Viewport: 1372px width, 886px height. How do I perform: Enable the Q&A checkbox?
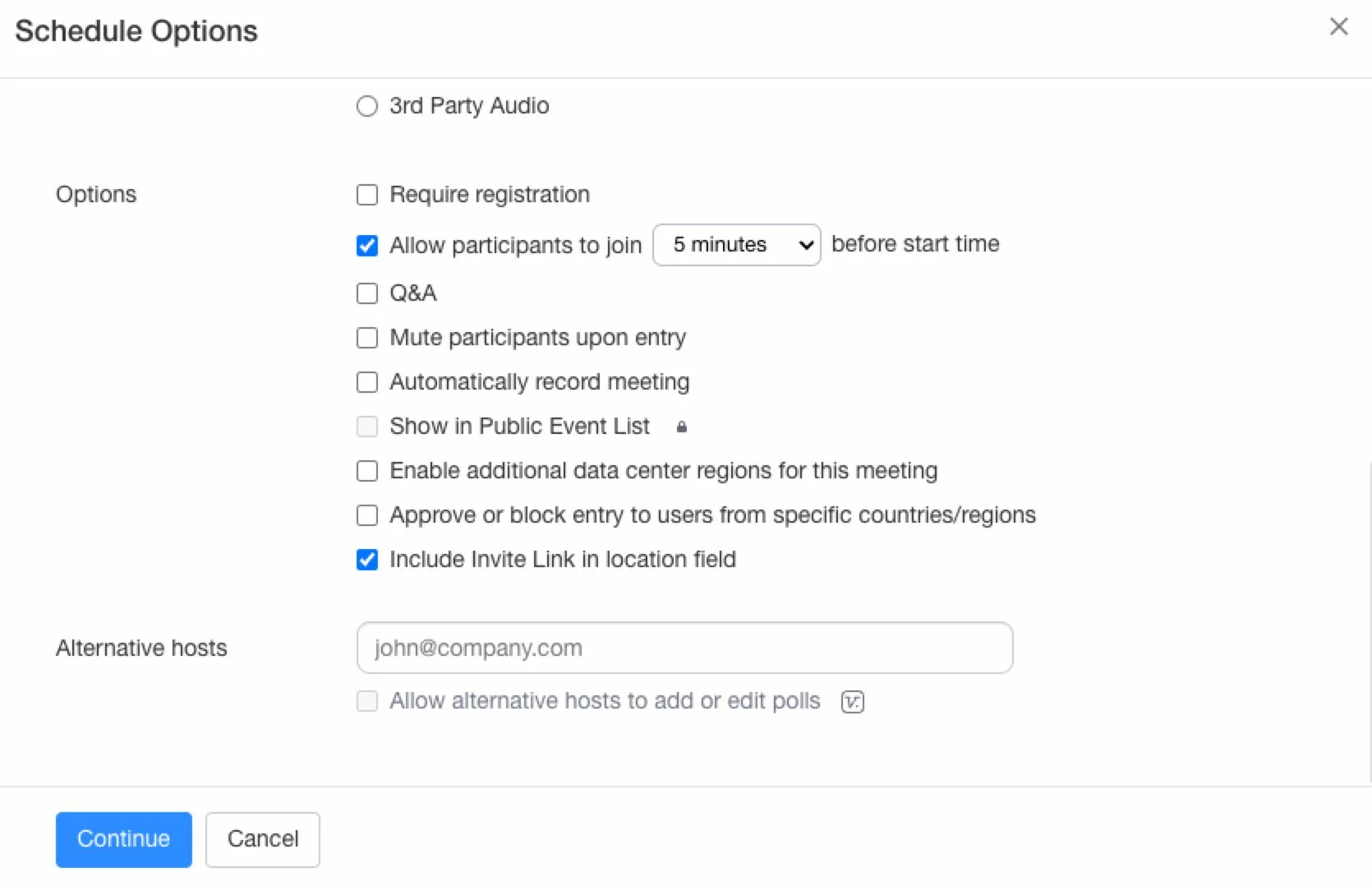tap(367, 293)
